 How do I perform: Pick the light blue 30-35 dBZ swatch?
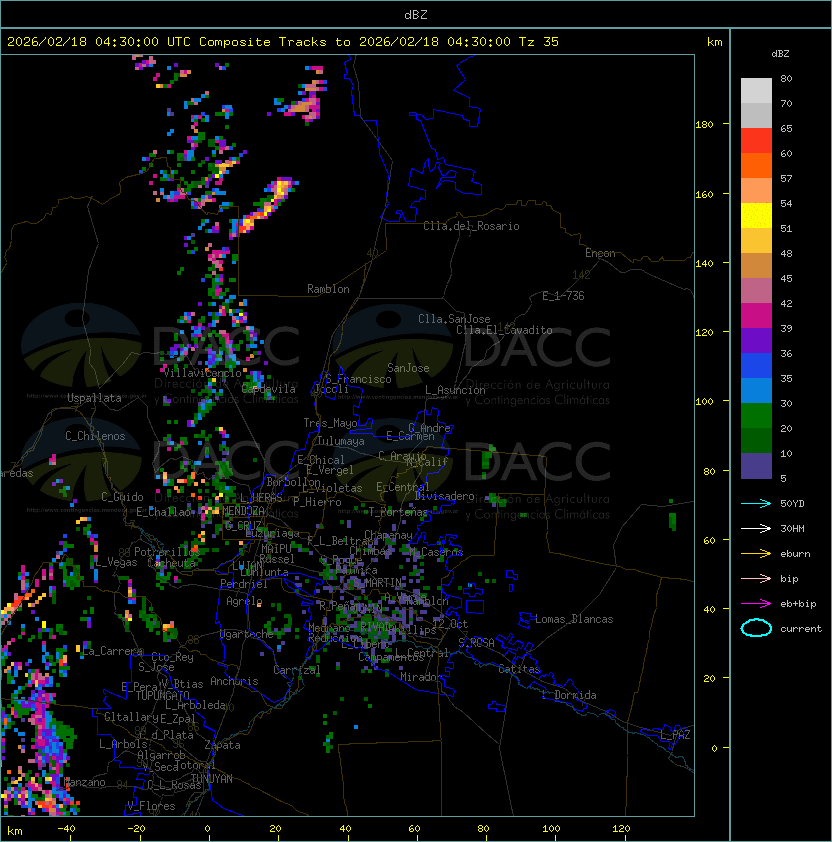tap(756, 391)
